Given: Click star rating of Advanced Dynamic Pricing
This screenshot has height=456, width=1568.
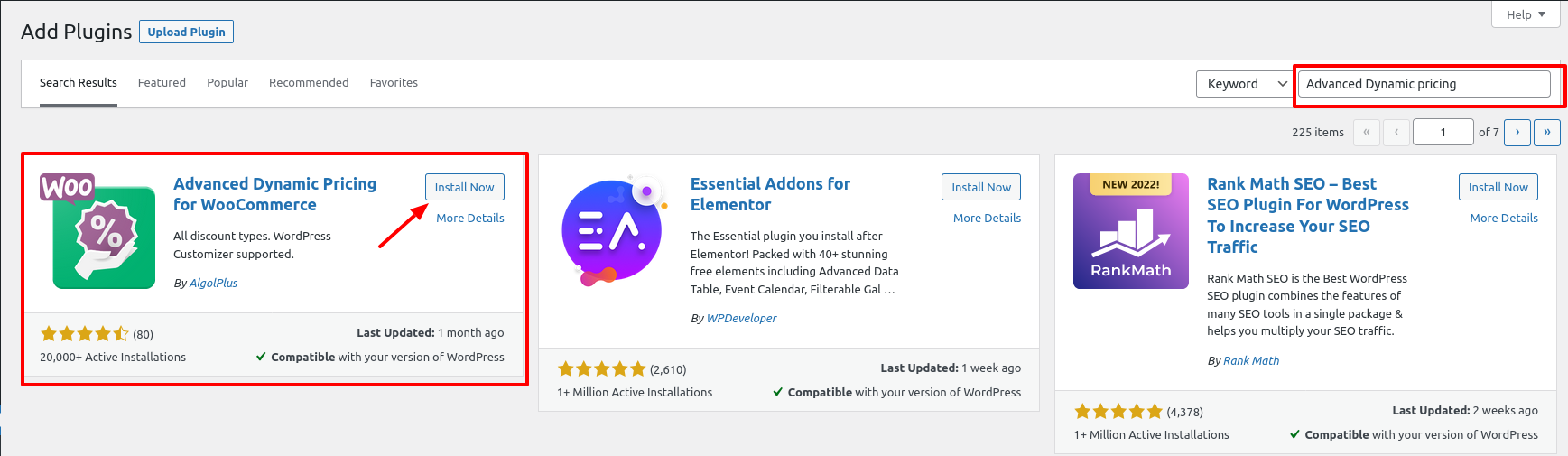Looking at the screenshot, I should [x=85, y=334].
